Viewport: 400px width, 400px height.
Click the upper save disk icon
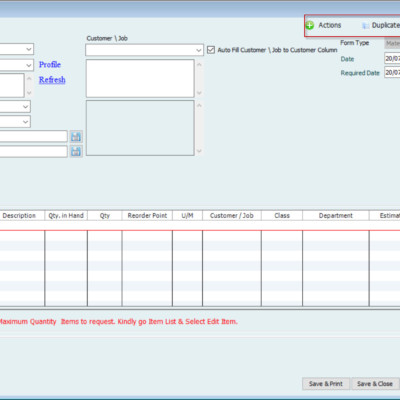click(x=76, y=137)
